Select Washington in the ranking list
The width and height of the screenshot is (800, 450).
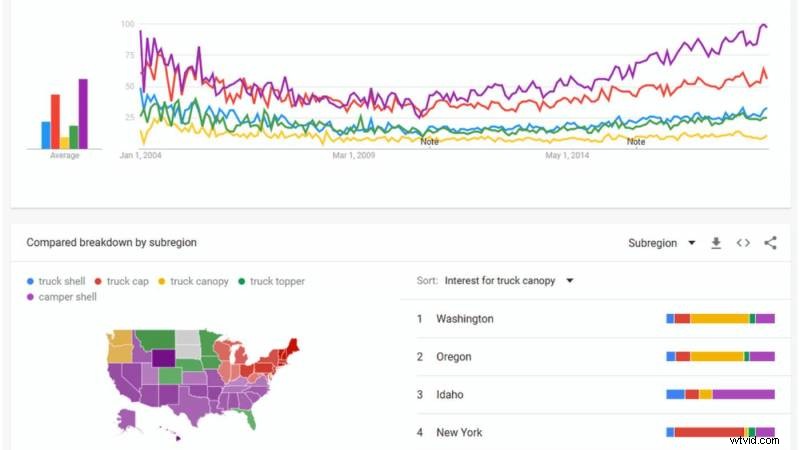point(464,319)
